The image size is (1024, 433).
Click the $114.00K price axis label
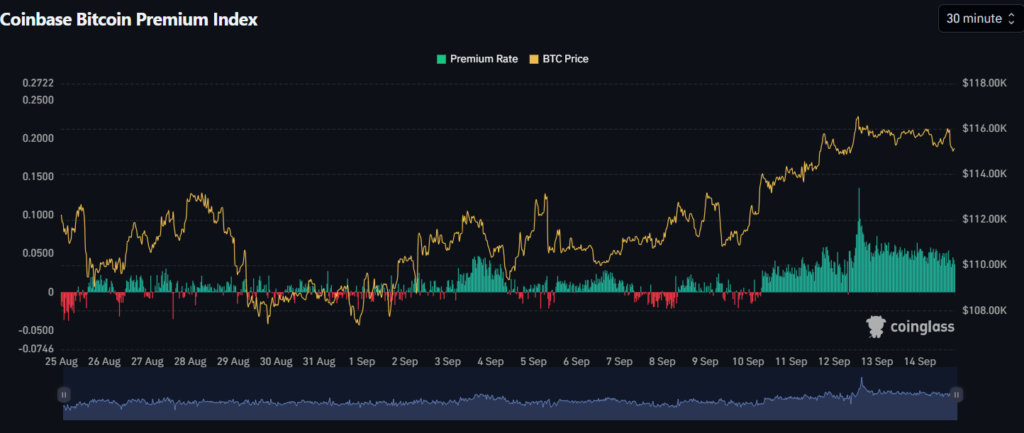tap(985, 174)
